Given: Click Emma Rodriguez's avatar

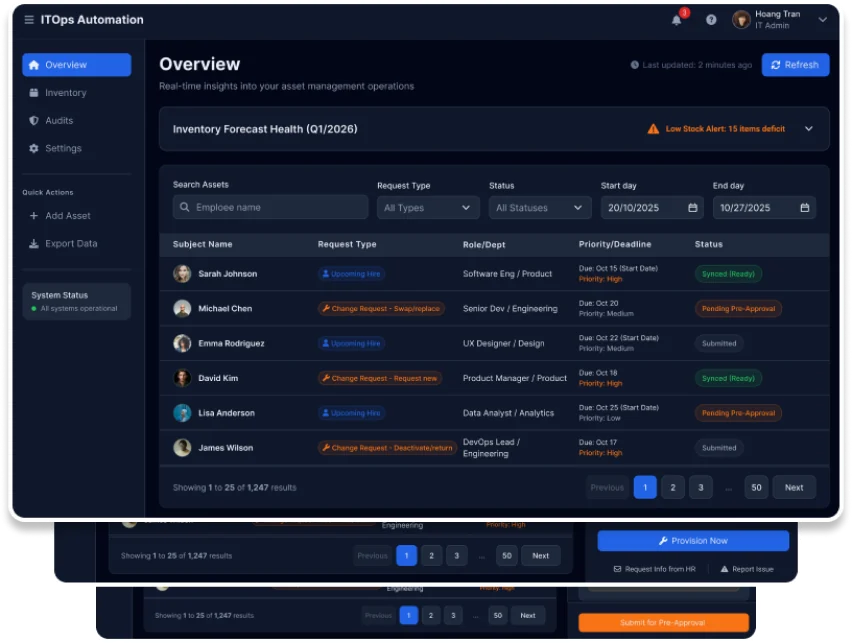Looking at the screenshot, I should tap(182, 343).
